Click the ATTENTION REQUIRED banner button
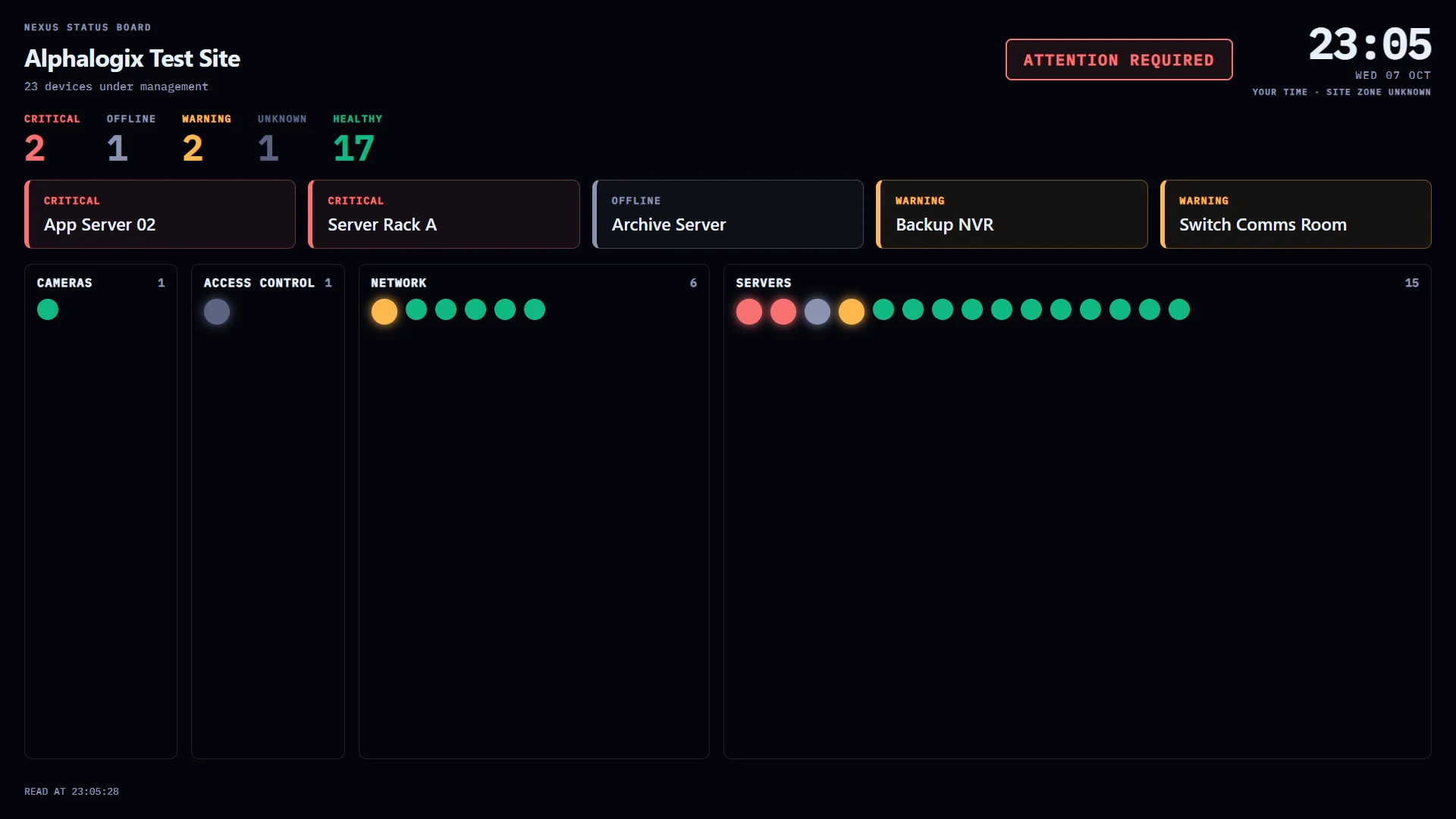 coord(1119,60)
